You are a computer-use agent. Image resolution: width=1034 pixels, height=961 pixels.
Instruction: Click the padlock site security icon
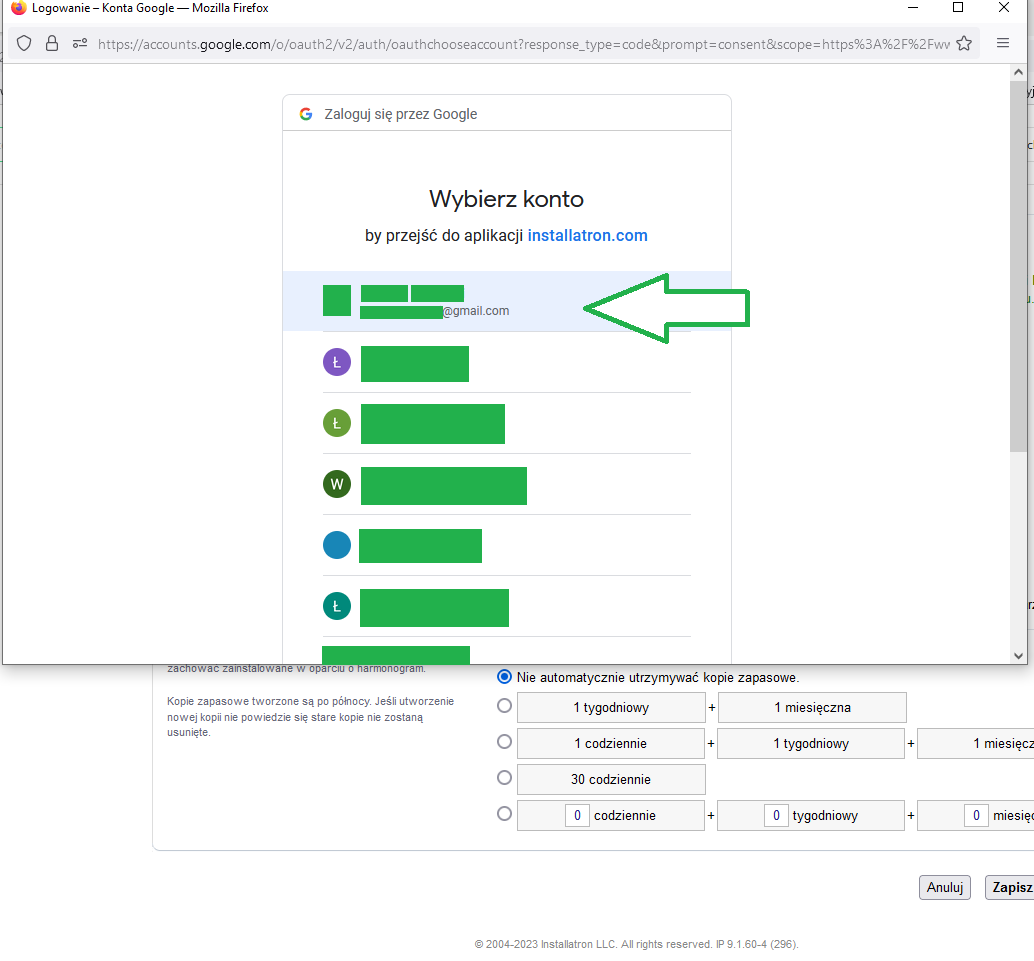pos(52,43)
